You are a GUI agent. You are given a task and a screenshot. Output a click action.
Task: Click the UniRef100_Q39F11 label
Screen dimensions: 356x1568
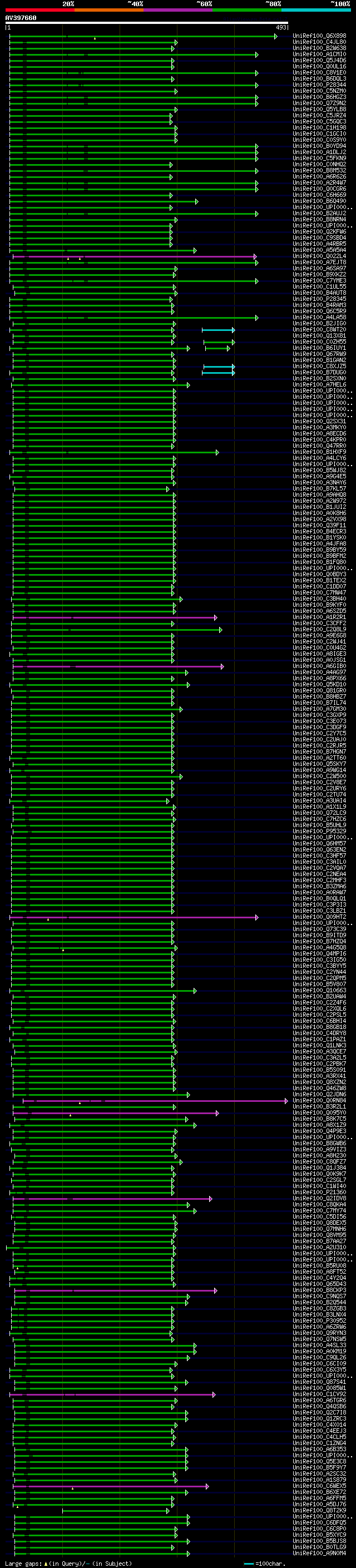point(319,525)
